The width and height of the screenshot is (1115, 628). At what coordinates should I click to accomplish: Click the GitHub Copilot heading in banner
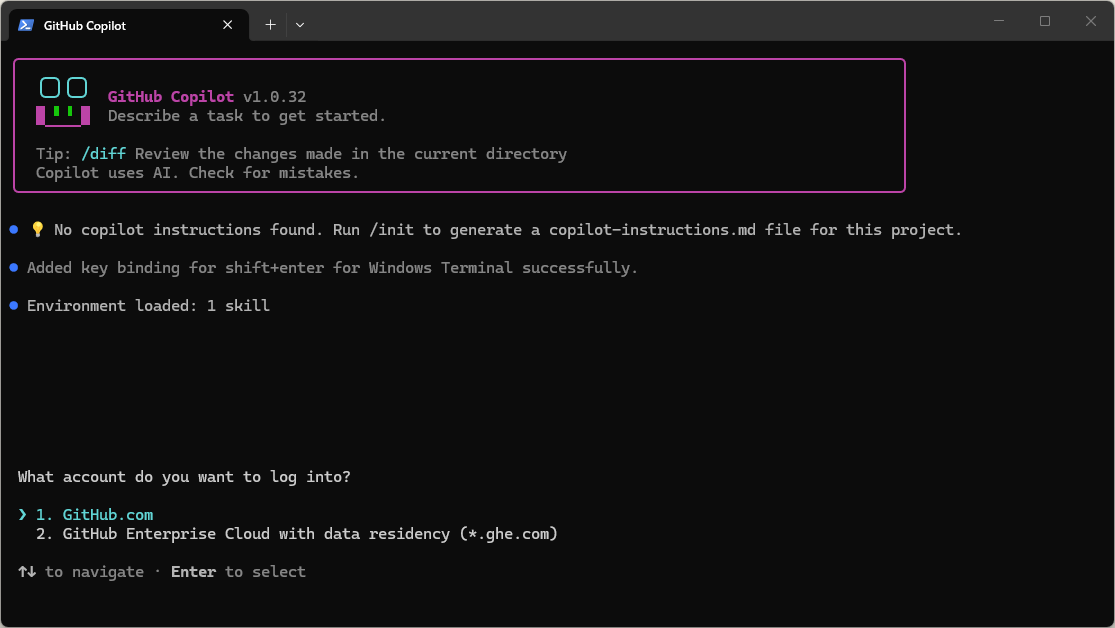(170, 97)
